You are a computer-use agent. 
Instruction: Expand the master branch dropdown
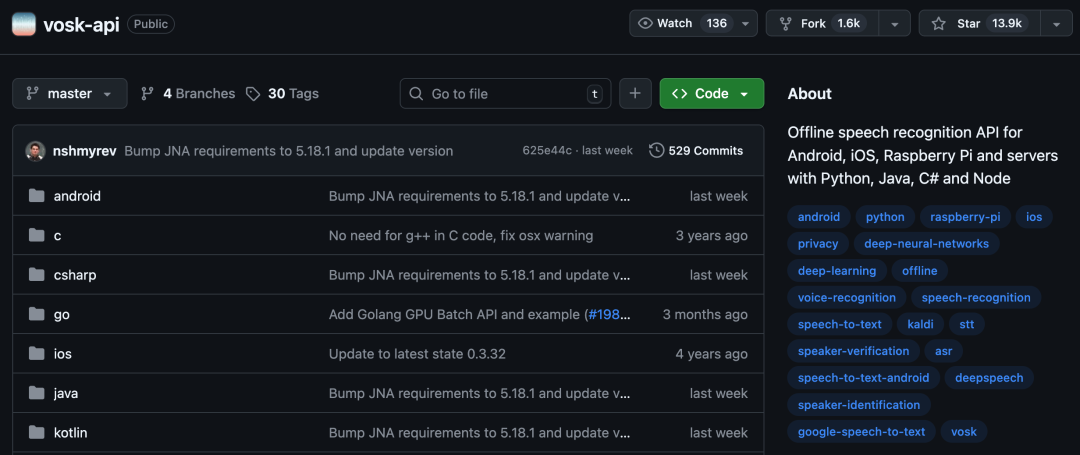pos(70,93)
